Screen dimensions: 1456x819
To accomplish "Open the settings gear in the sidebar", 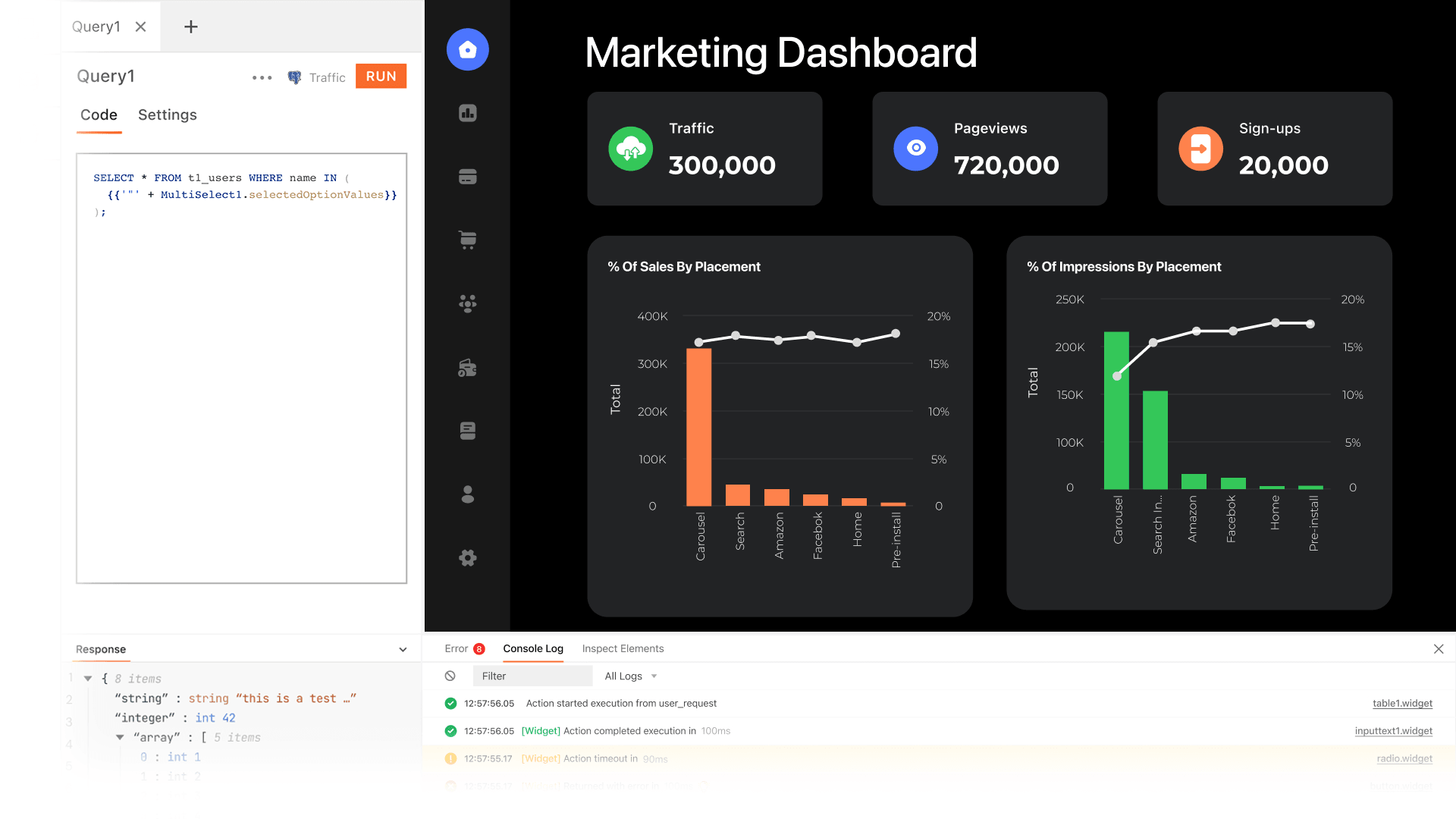I will (x=467, y=558).
